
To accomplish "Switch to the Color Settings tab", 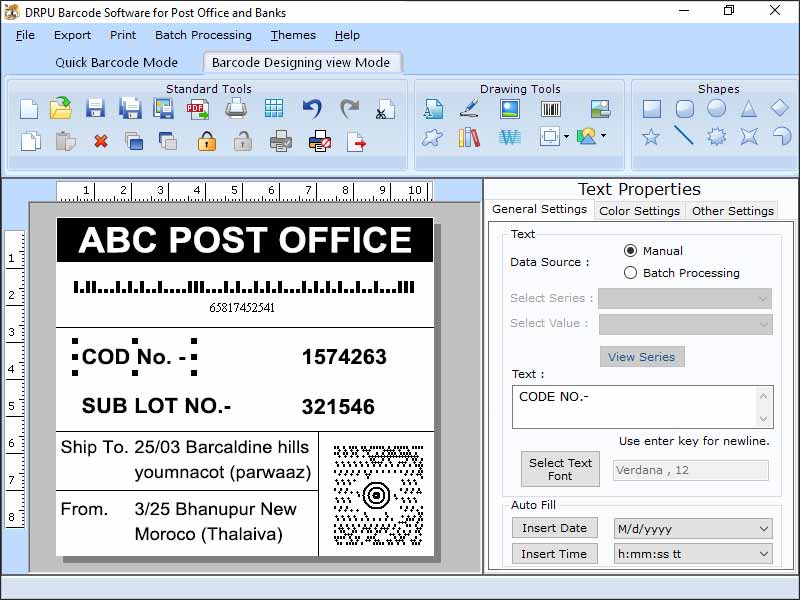I will click(639, 210).
